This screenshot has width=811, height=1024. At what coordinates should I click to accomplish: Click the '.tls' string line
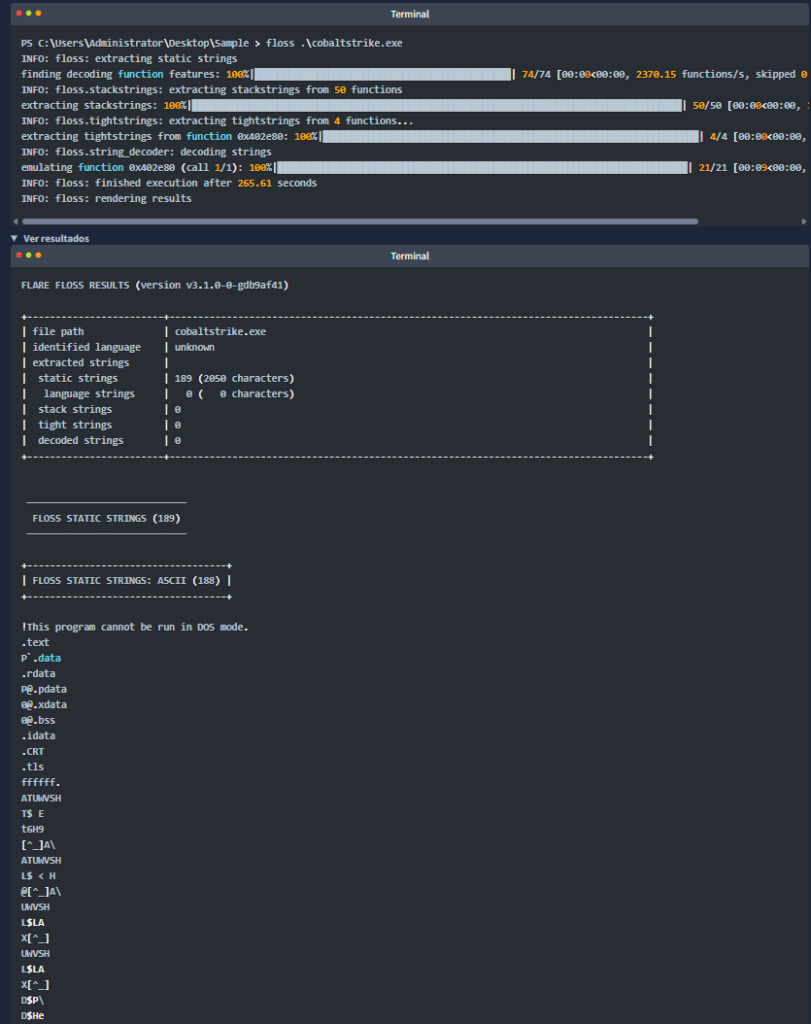(x=33, y=767)
